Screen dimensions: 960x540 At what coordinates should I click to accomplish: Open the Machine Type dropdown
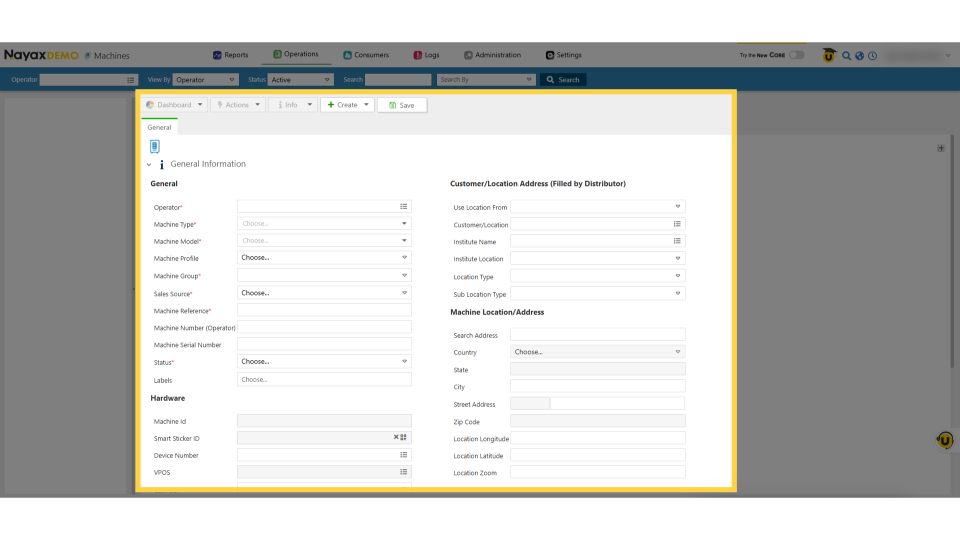point(324,224)
